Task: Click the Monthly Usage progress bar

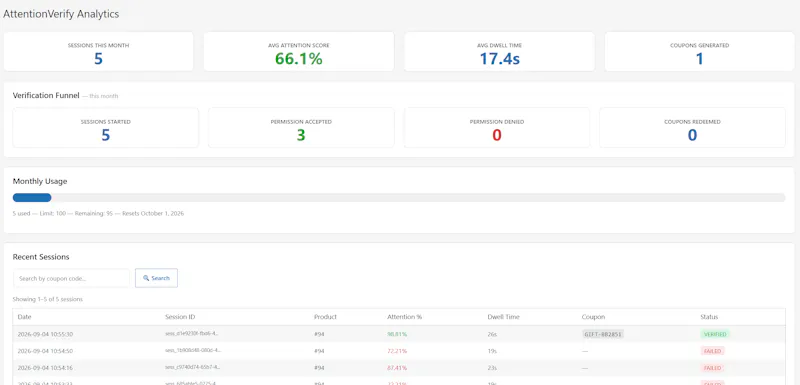Action: click(399, 197)
